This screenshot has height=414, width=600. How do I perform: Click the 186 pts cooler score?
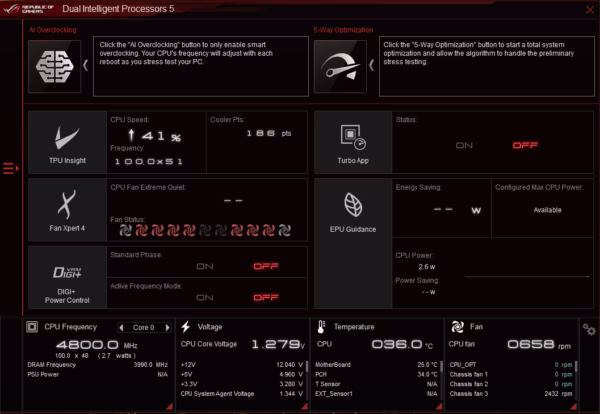click(x=269, y=133)
